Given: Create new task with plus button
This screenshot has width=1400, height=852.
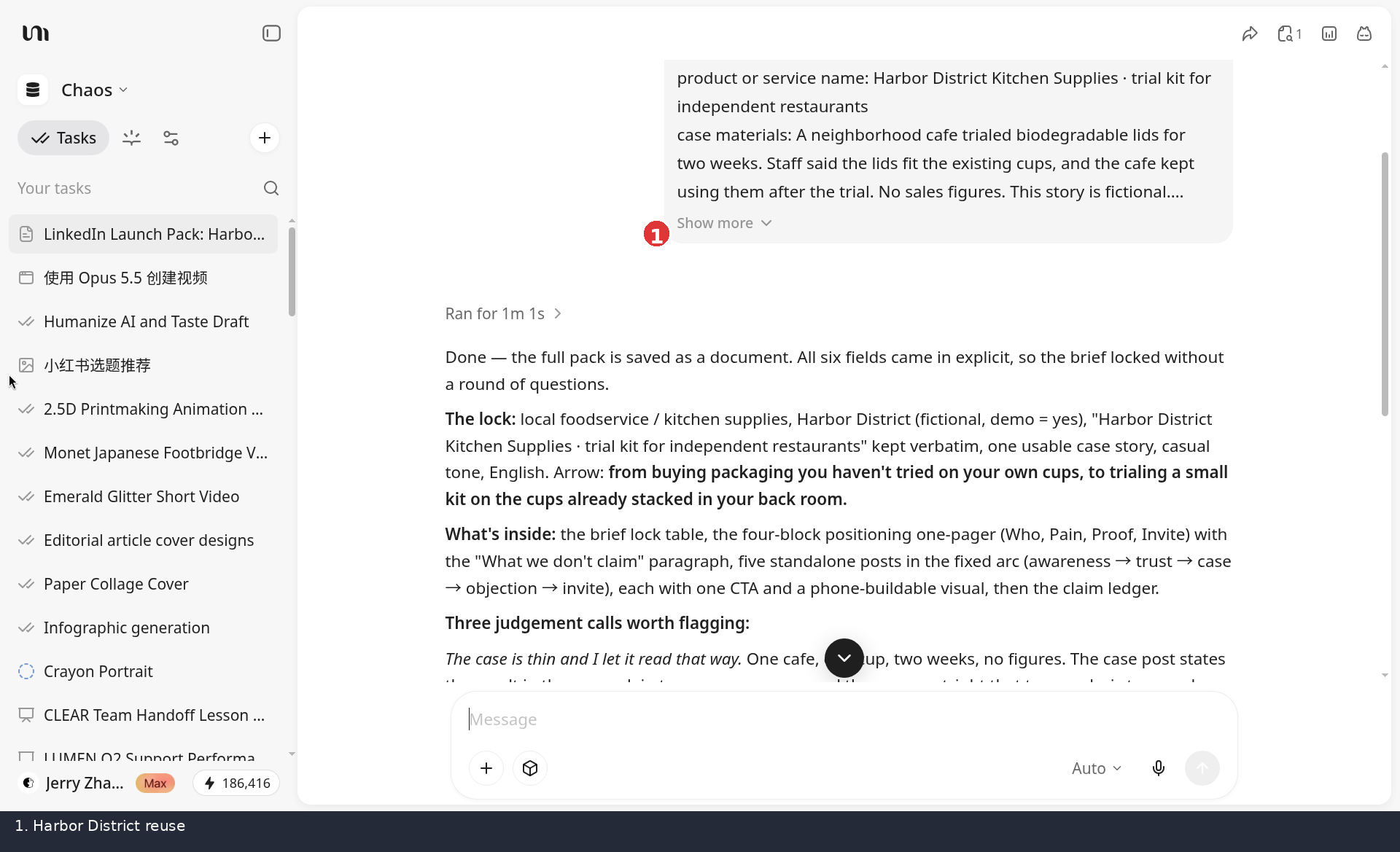Looking at the screenshot, I should click(x=265, y=138).
